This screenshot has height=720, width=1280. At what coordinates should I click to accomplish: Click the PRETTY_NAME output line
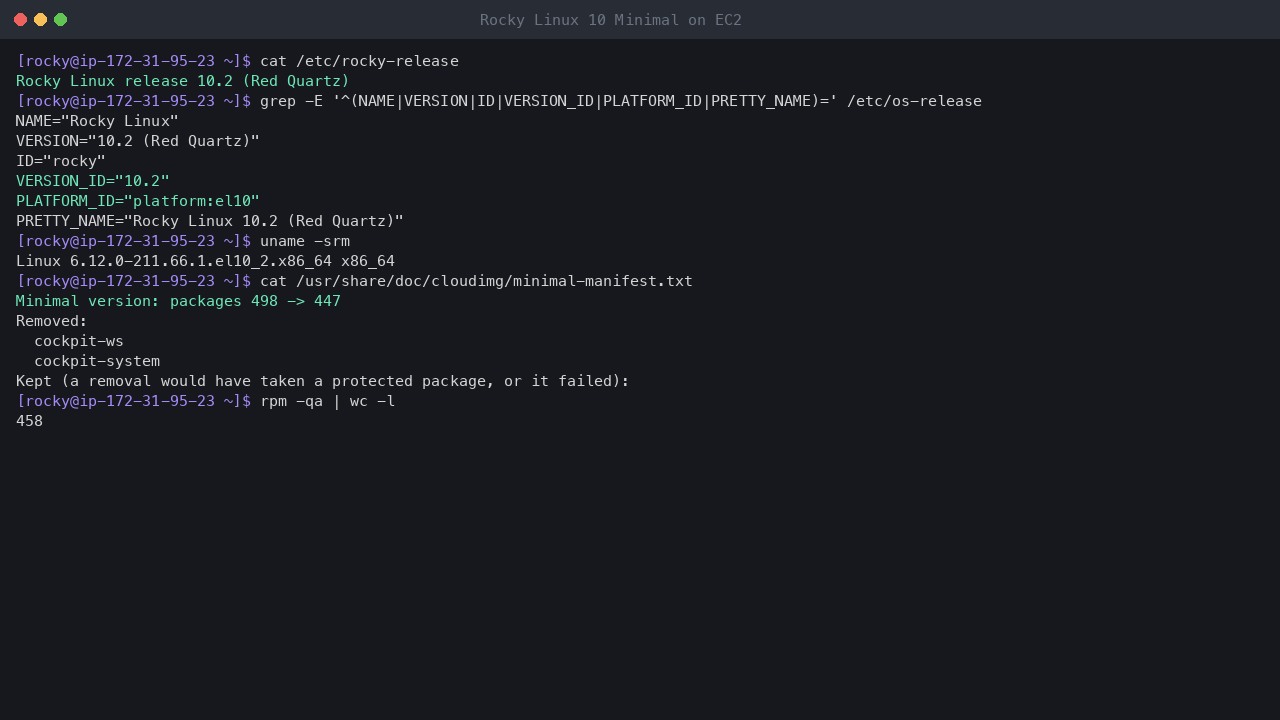pyautogui.click(x=210, y=221)
